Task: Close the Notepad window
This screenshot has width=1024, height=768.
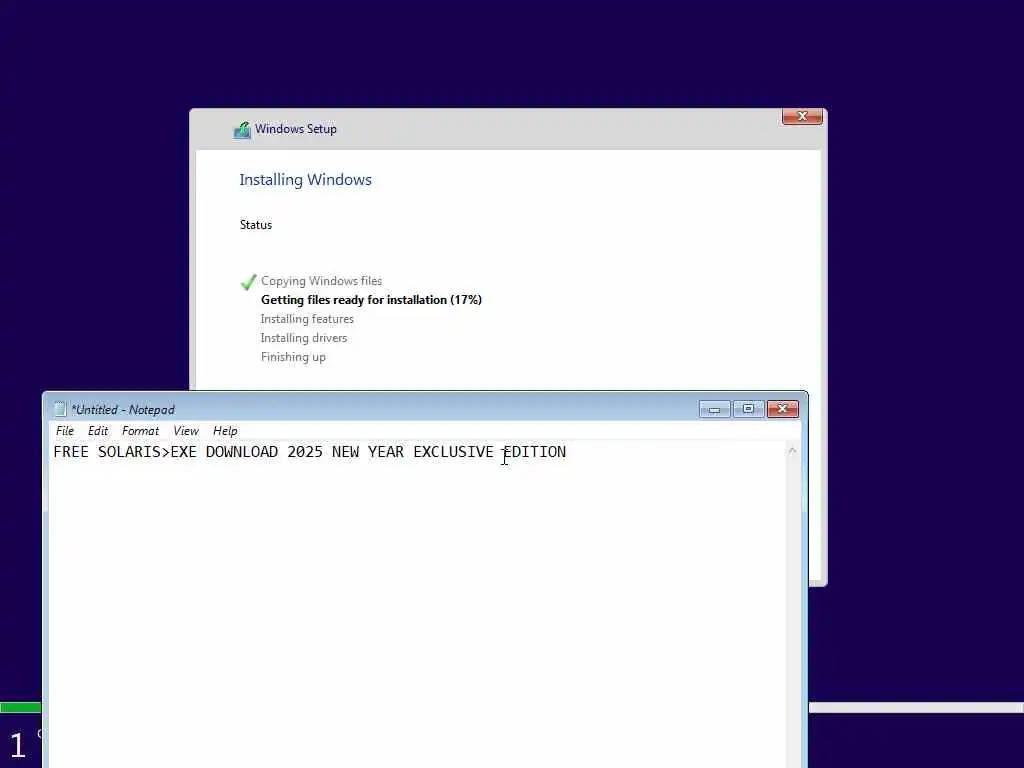Action: 782,409
